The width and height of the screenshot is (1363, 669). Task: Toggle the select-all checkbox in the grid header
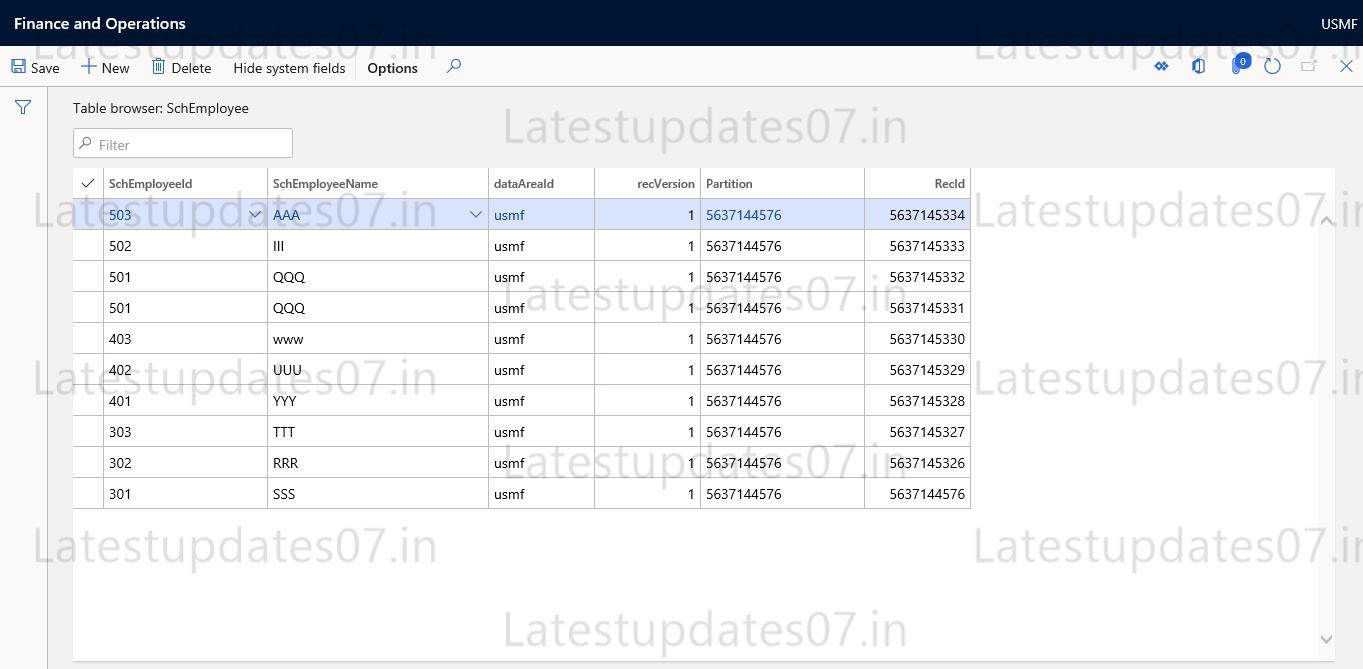87,183
